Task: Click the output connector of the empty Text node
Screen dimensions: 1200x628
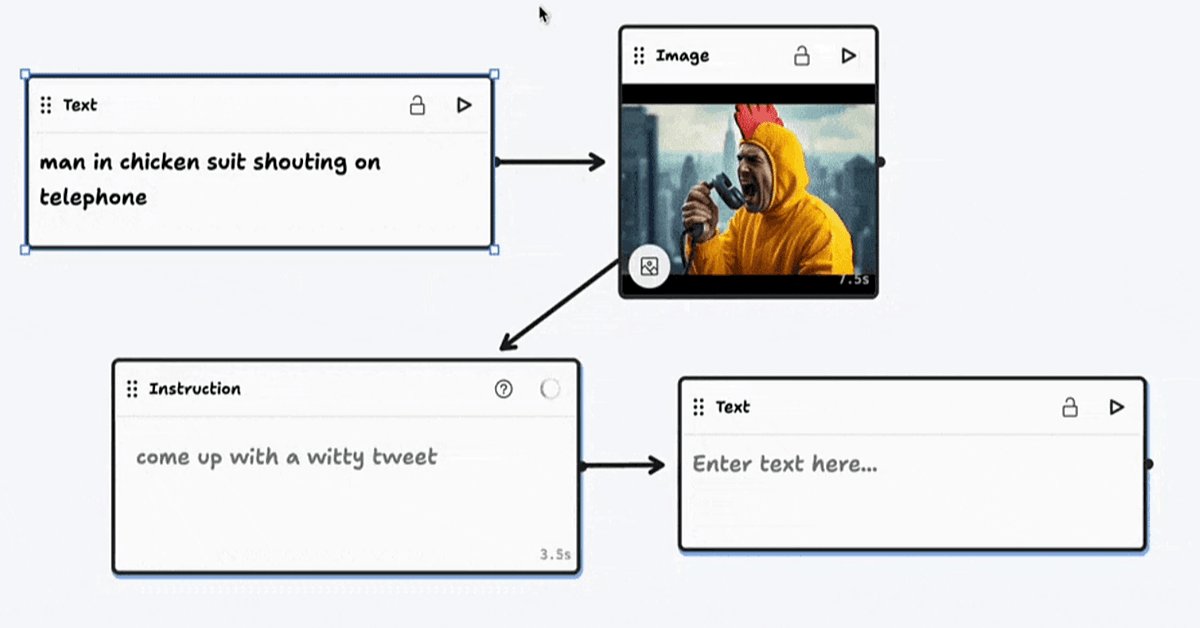Action: pos(1149,464)
